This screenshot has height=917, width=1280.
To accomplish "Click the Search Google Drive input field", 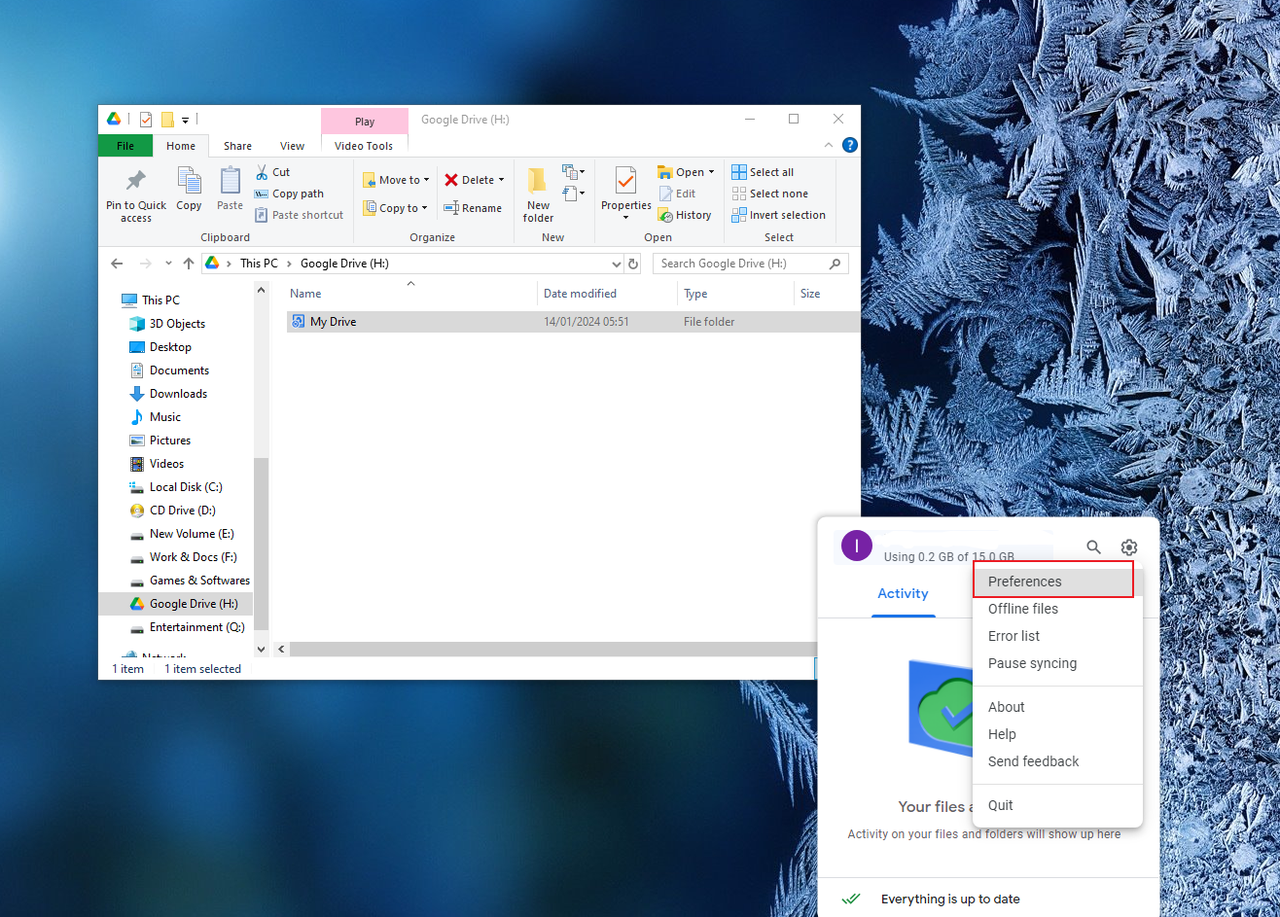I will click(740, 263).
